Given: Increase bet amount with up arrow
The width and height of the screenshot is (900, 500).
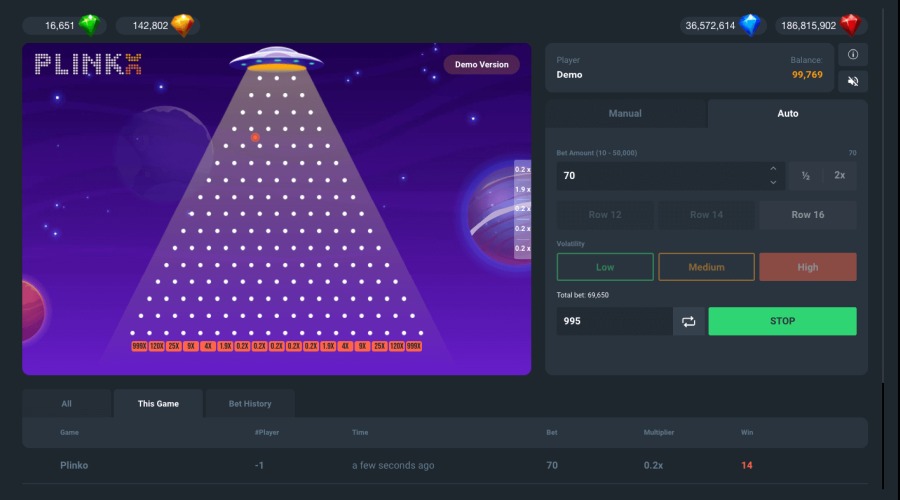Looking at the screenshot, I should 773,169.
